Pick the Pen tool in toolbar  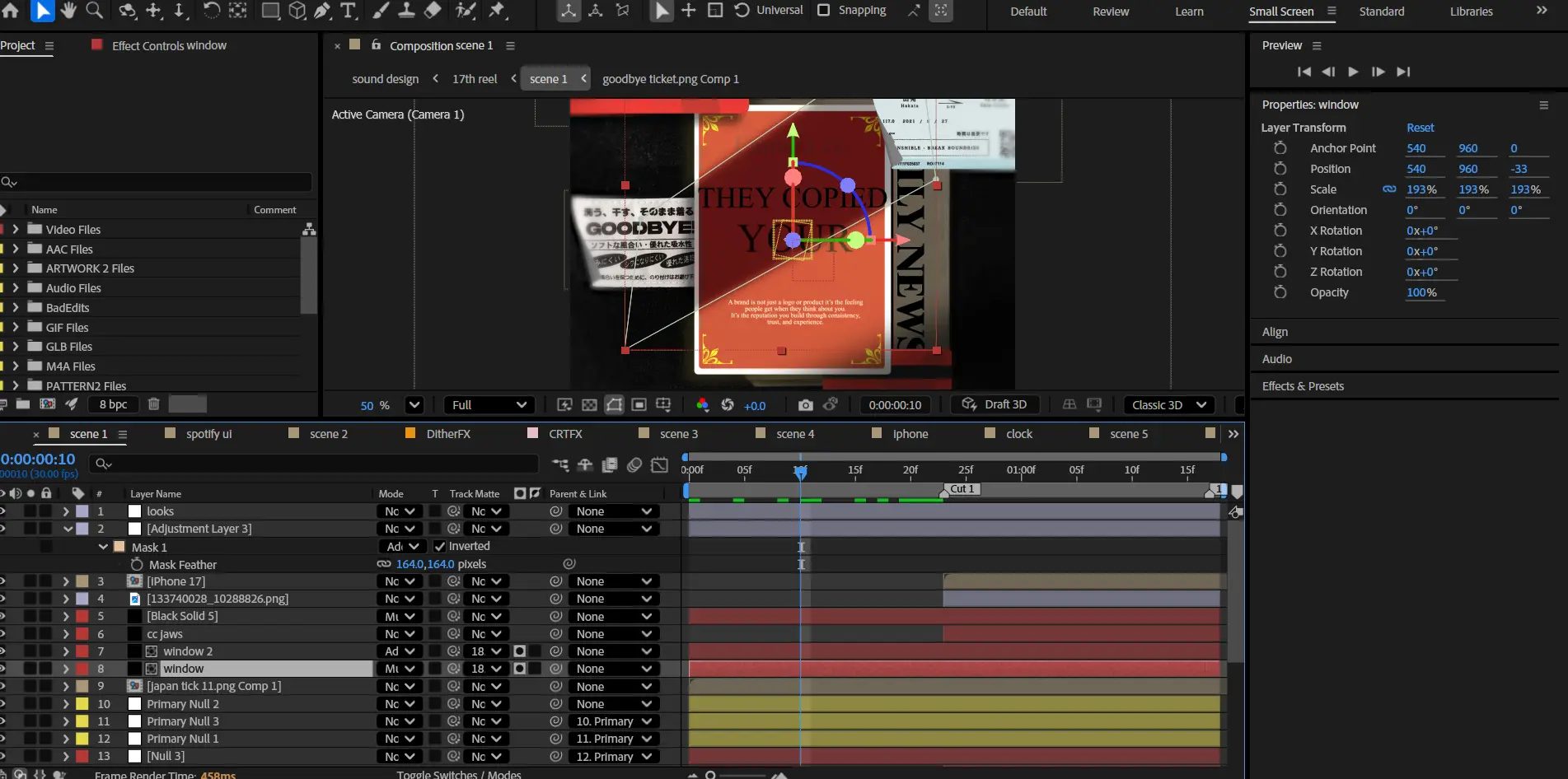[x=322, y=11]
